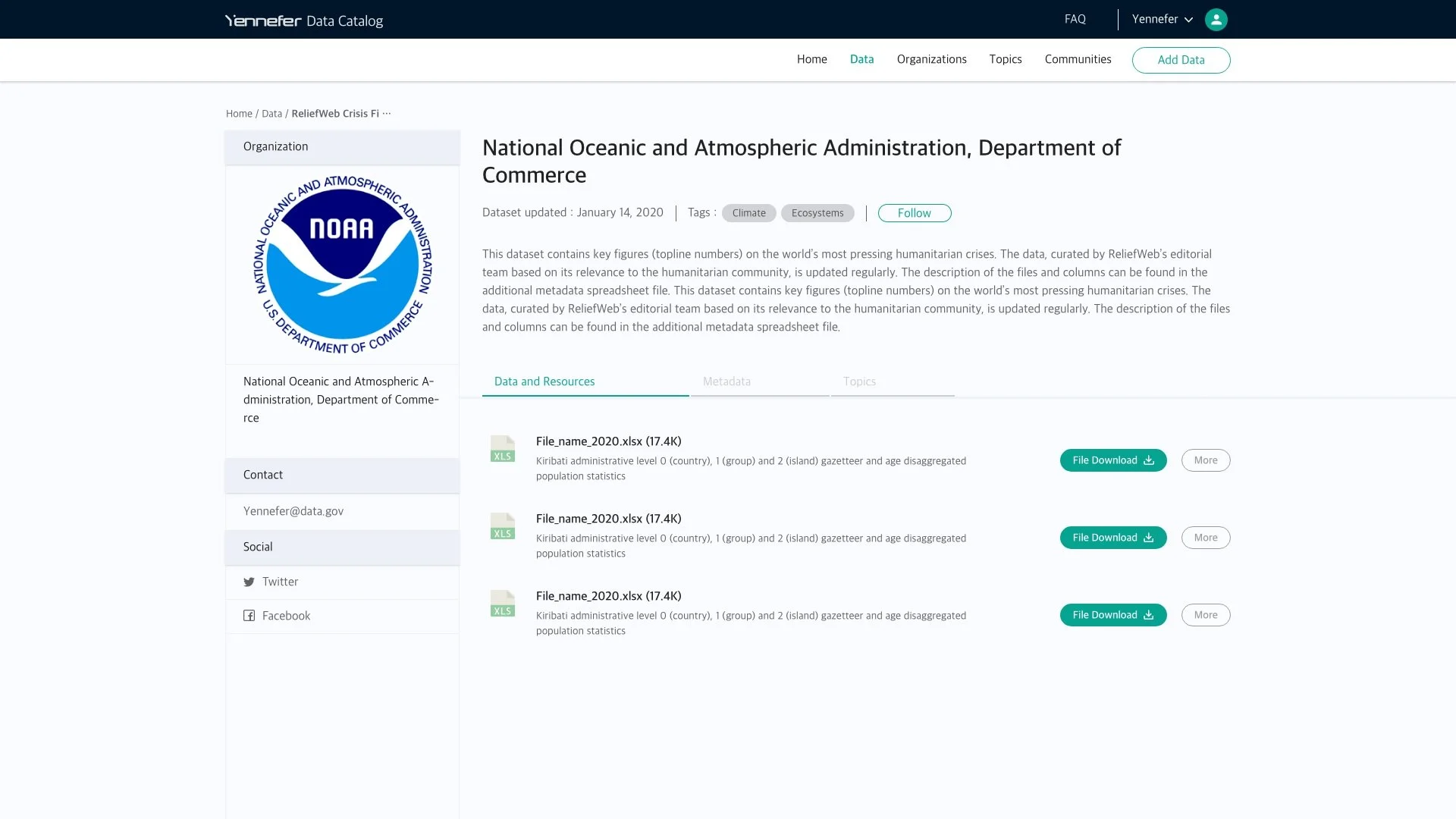
Task: Click the Twitter bird icon
Action: coord(249,582)
